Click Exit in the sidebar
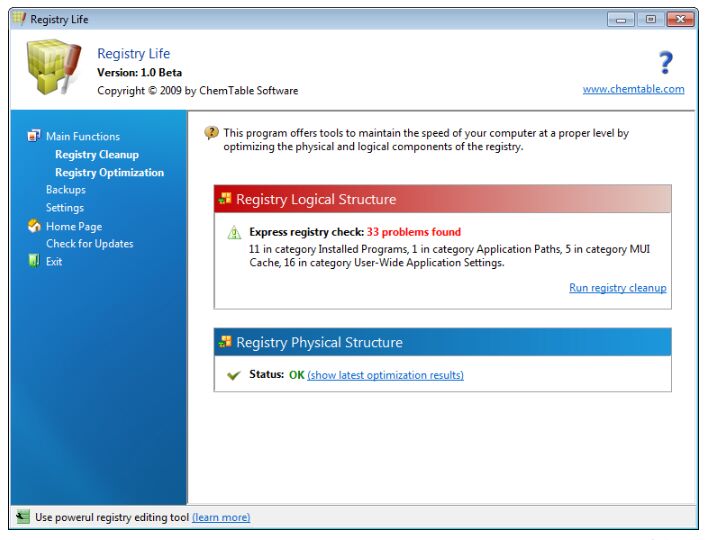 (x=54, y=261)
